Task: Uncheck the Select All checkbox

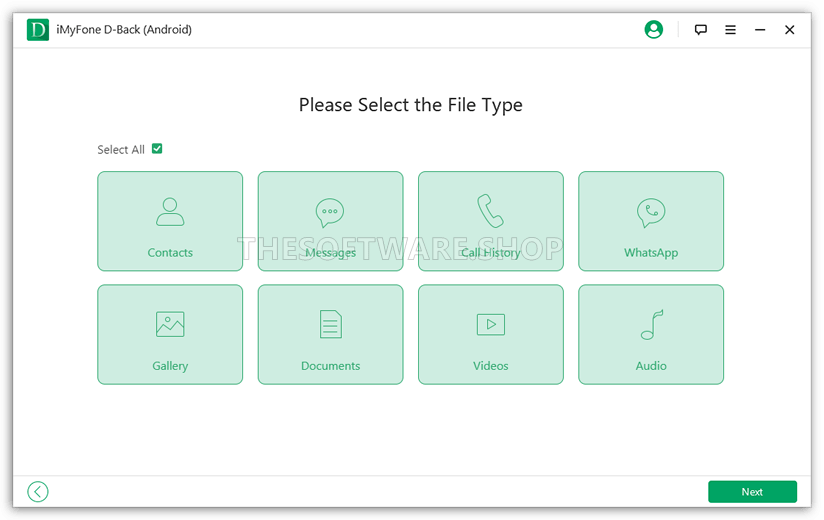Action: coord(157,149)
